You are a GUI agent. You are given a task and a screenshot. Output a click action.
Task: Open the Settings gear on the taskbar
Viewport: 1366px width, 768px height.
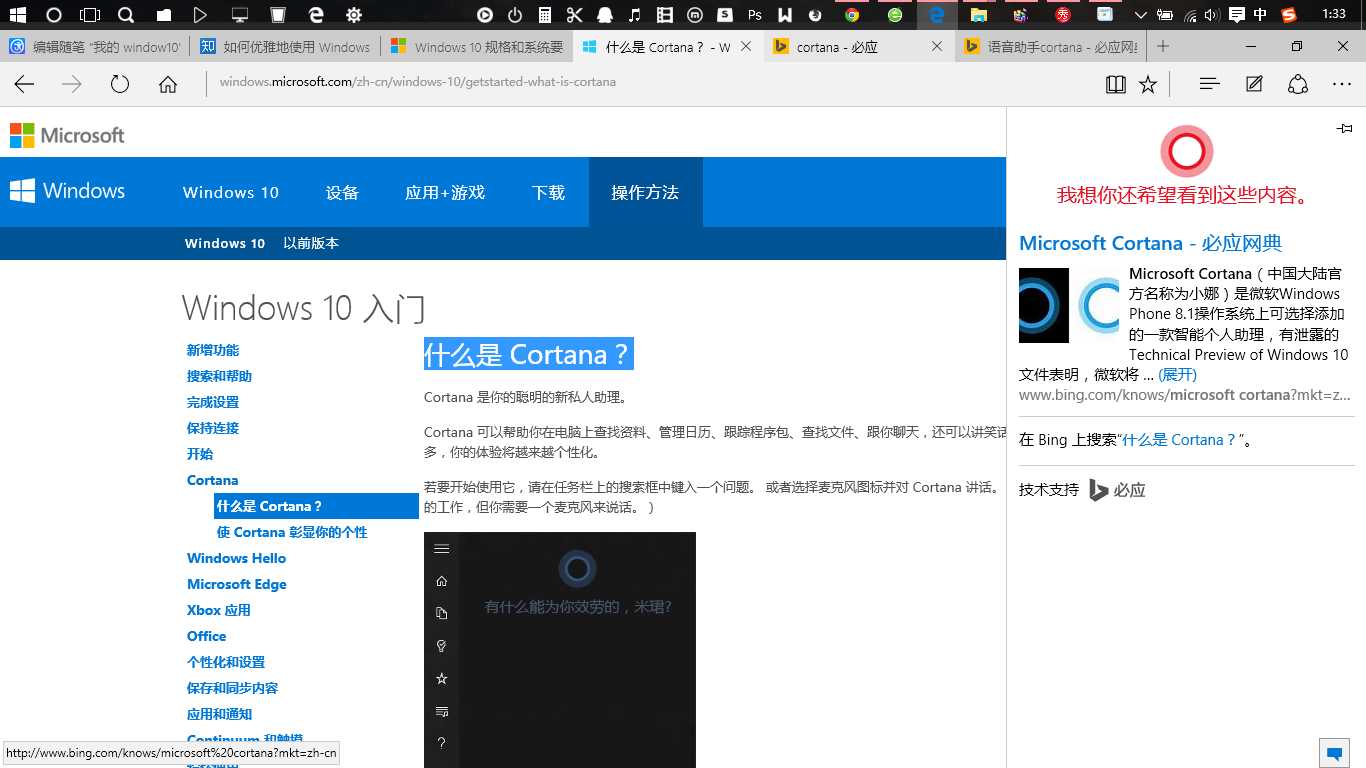click(x=353, y=15)
